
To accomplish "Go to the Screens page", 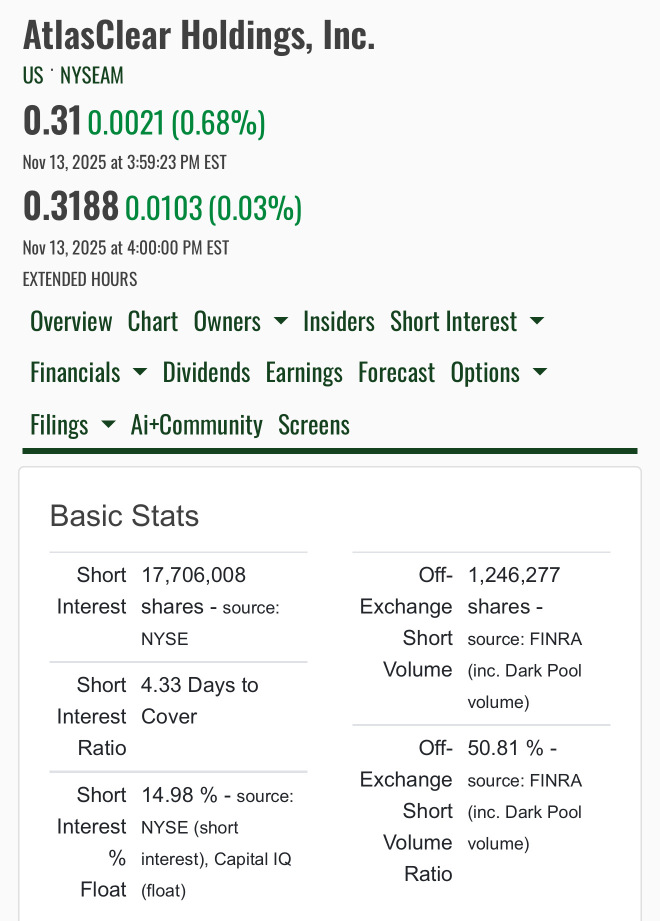I will coord(314,425).
